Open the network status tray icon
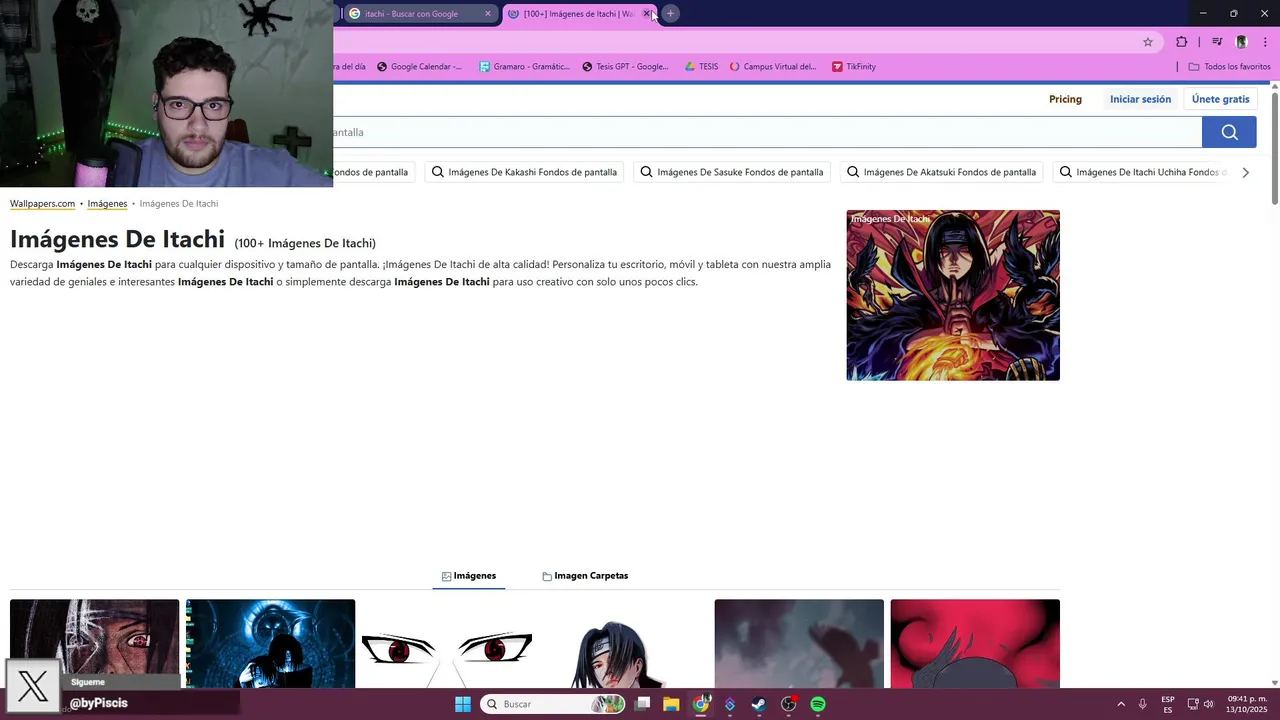The height and width of the screenshot is (720, 1280). (x=1193, y=704)
